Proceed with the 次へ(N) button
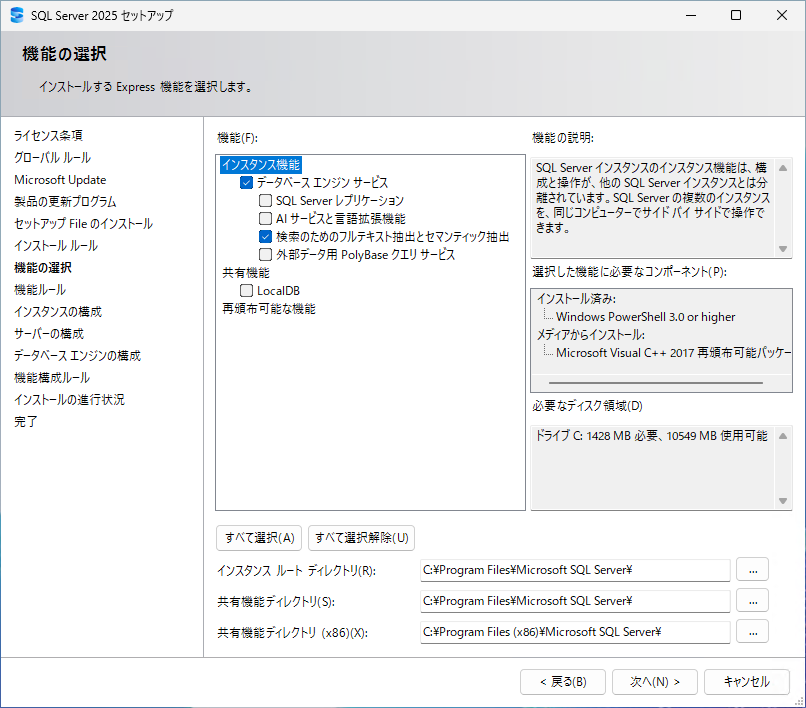This screenshot has width=806, height=708. click(655, 682)
